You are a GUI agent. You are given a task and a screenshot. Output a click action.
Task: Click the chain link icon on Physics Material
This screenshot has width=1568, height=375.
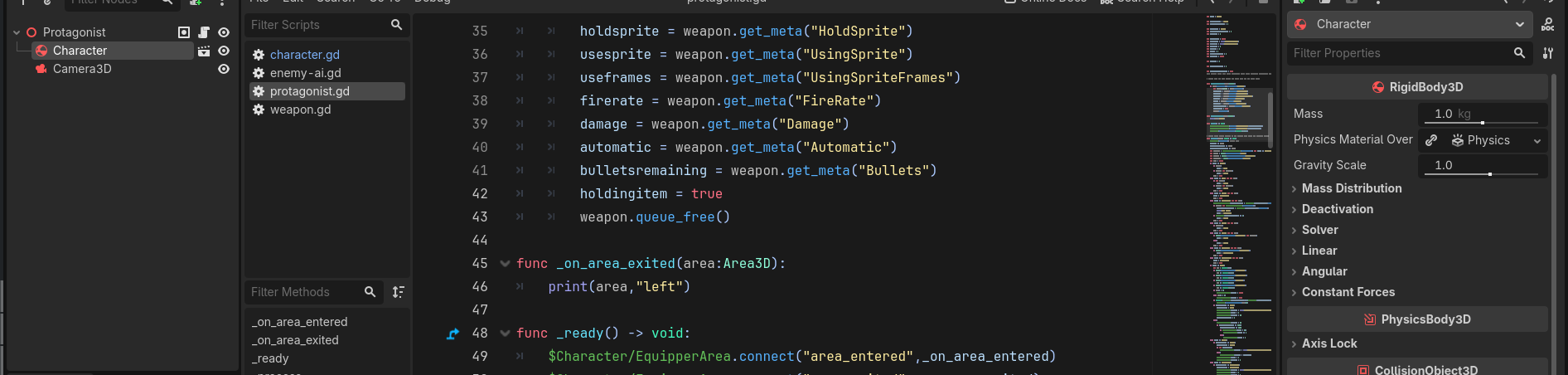point(1431,140)
